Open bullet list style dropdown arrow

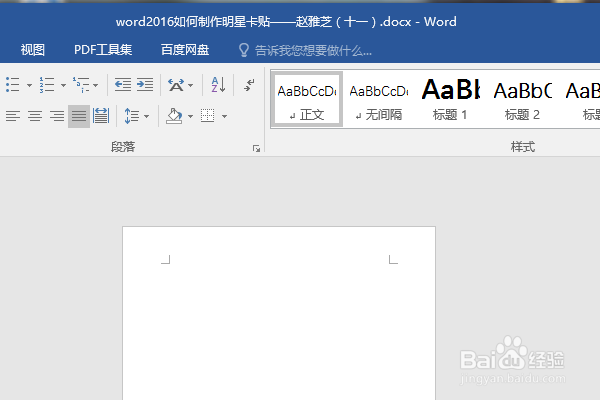click(x=29, y=85)
